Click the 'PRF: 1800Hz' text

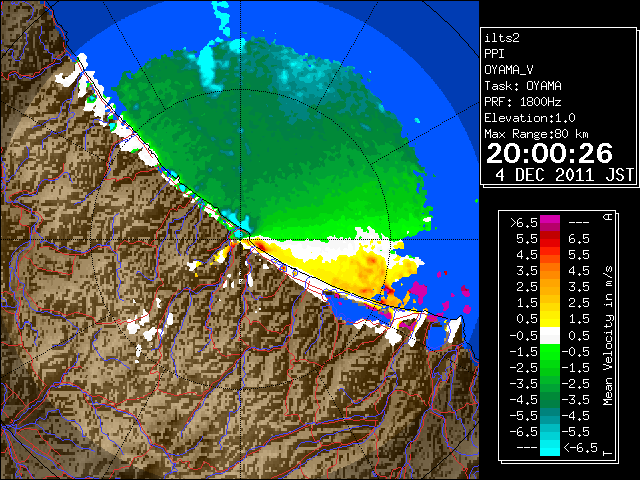coord(523,102)
